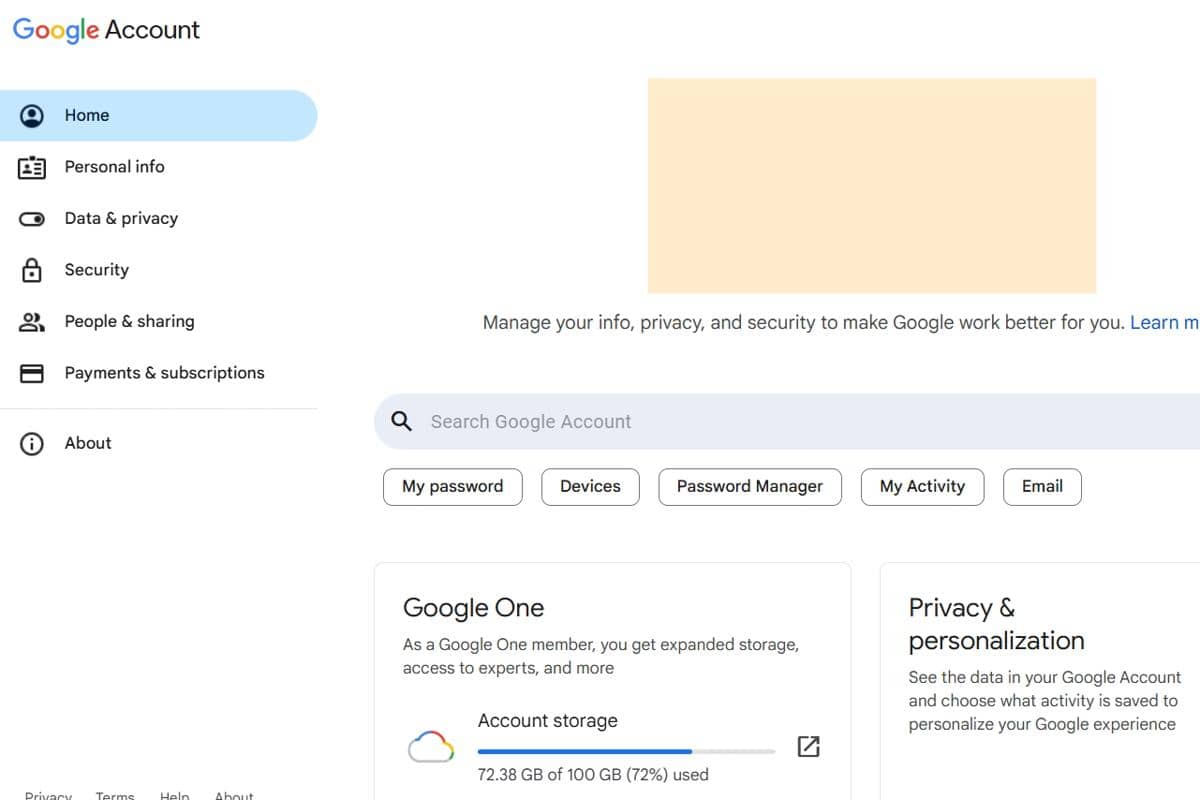Click the Data & privacy toggle icon
Viewport: 1200px width, 800px height.
[32, 219]
